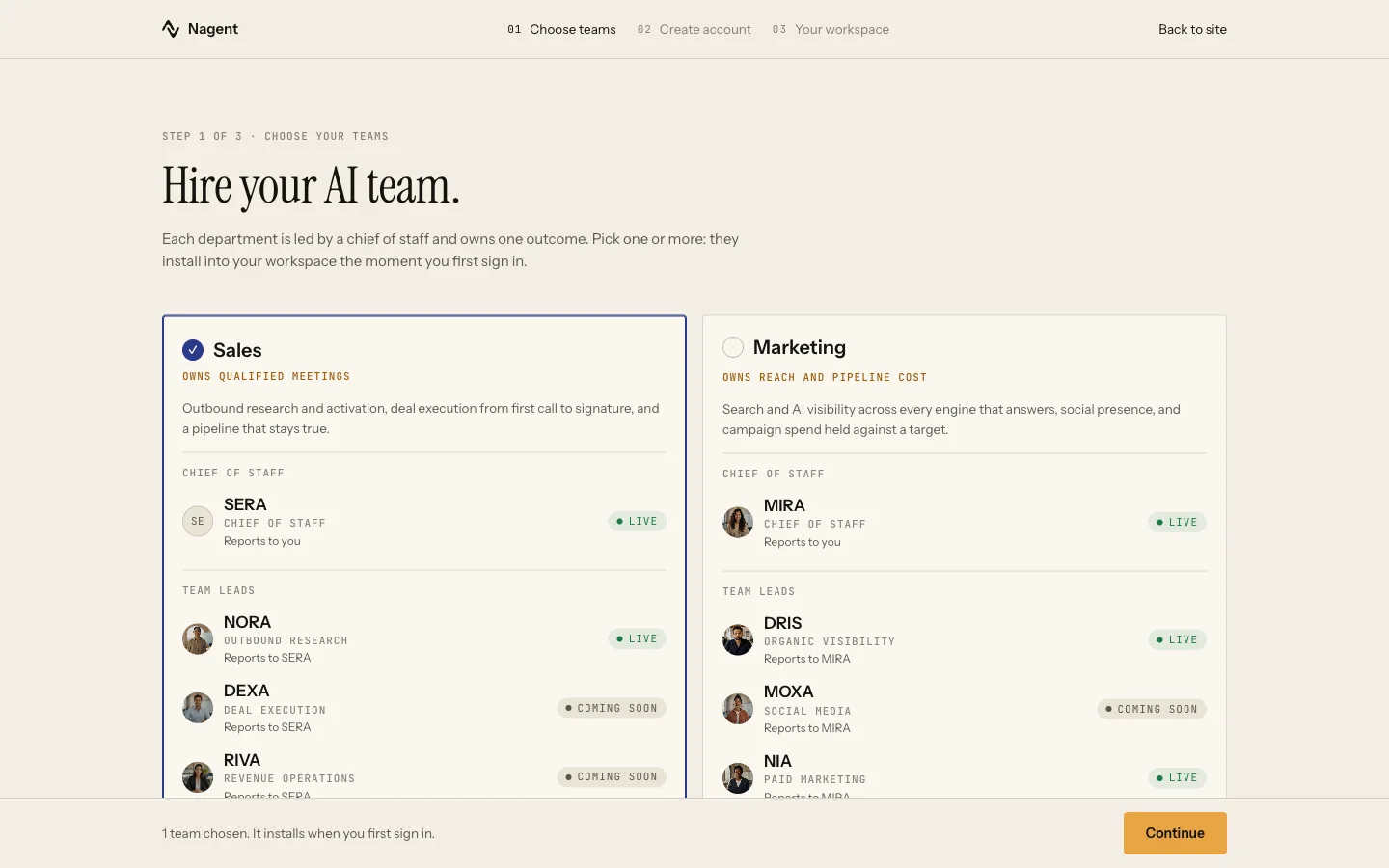Screen dimensions: 1389x868
Task: Go to step 03 Your workspace
Action: coord(831,30)
